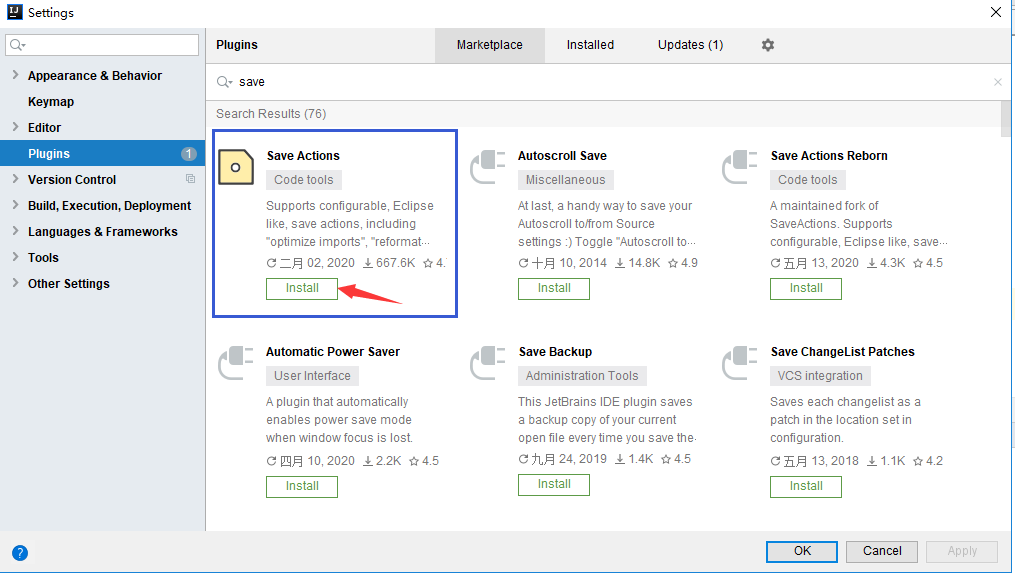Expand the Tools settings section
The height and width of the screenshot is (574, 1015).
pyautogui.click(x=16, y=256)
